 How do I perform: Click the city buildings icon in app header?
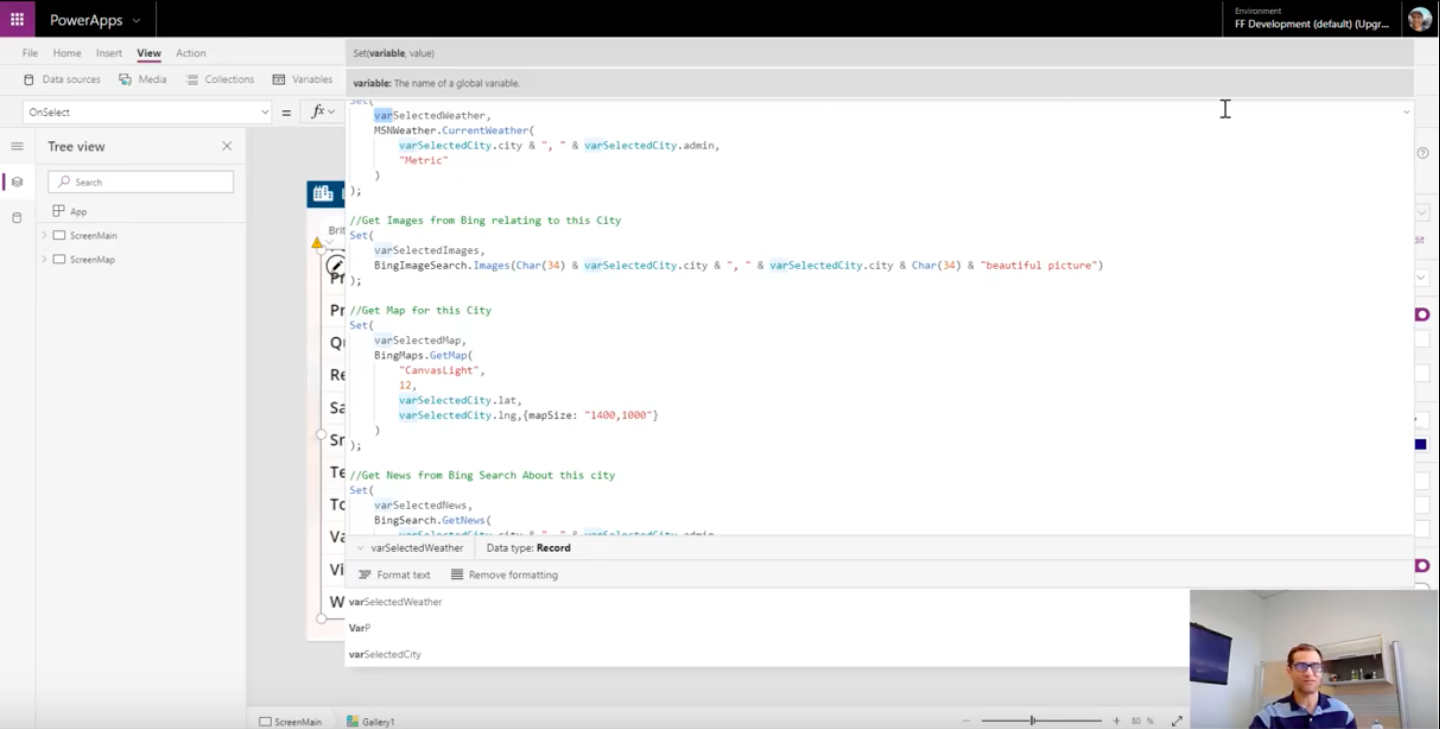click(x=323, y=194)
